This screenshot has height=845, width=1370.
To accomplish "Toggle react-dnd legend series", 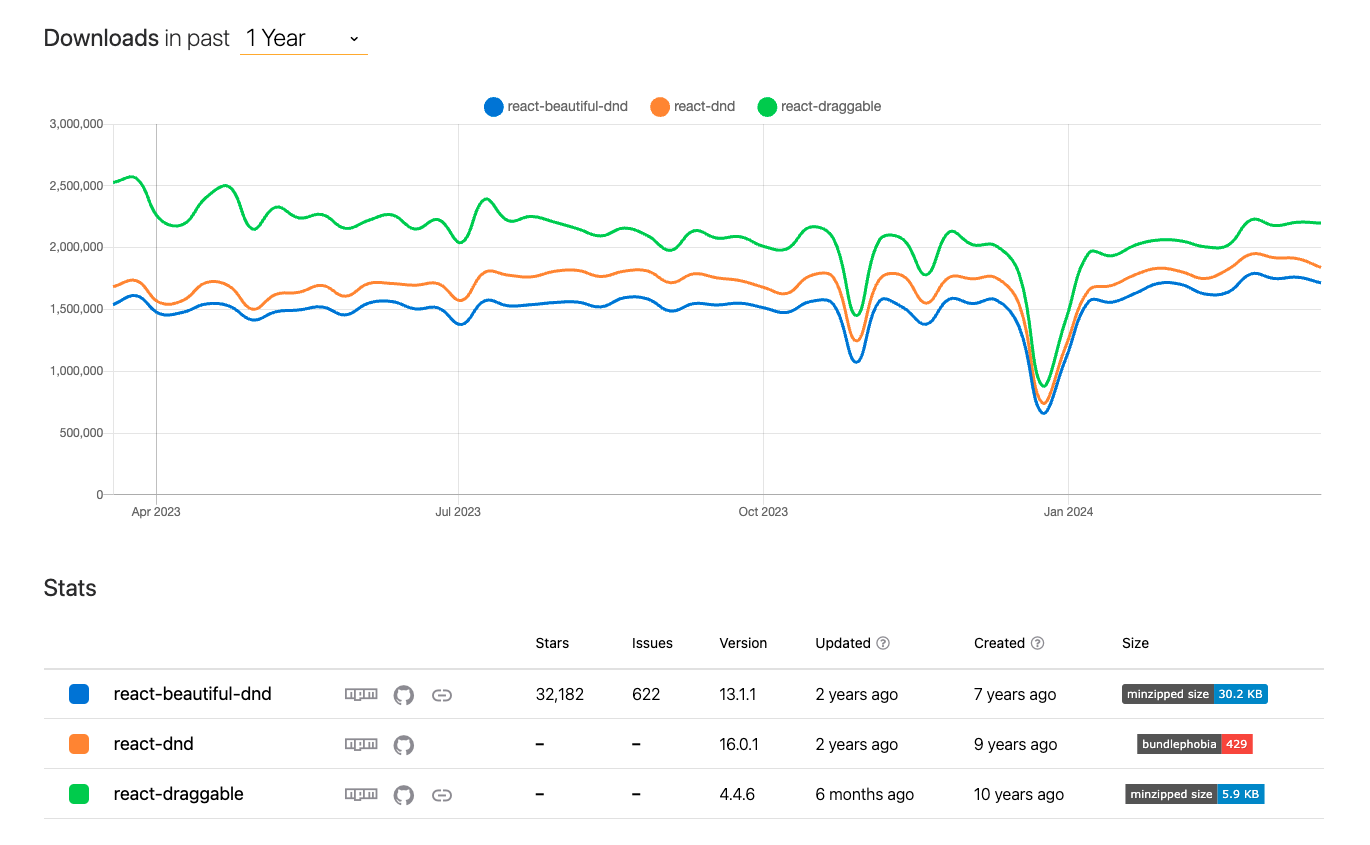I will (x=693, y=106).
